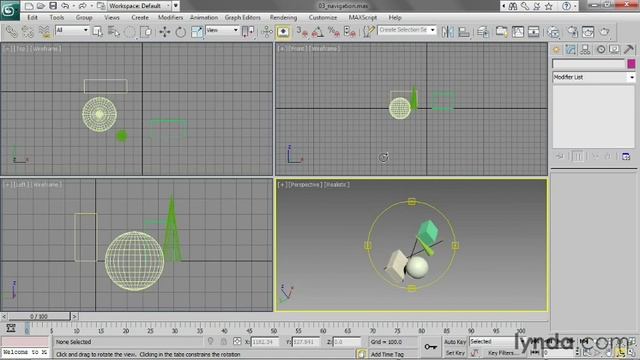Screen dimensions: 640x360
Task: Open the Workspace Default dropdown
Action: point(139,6)
